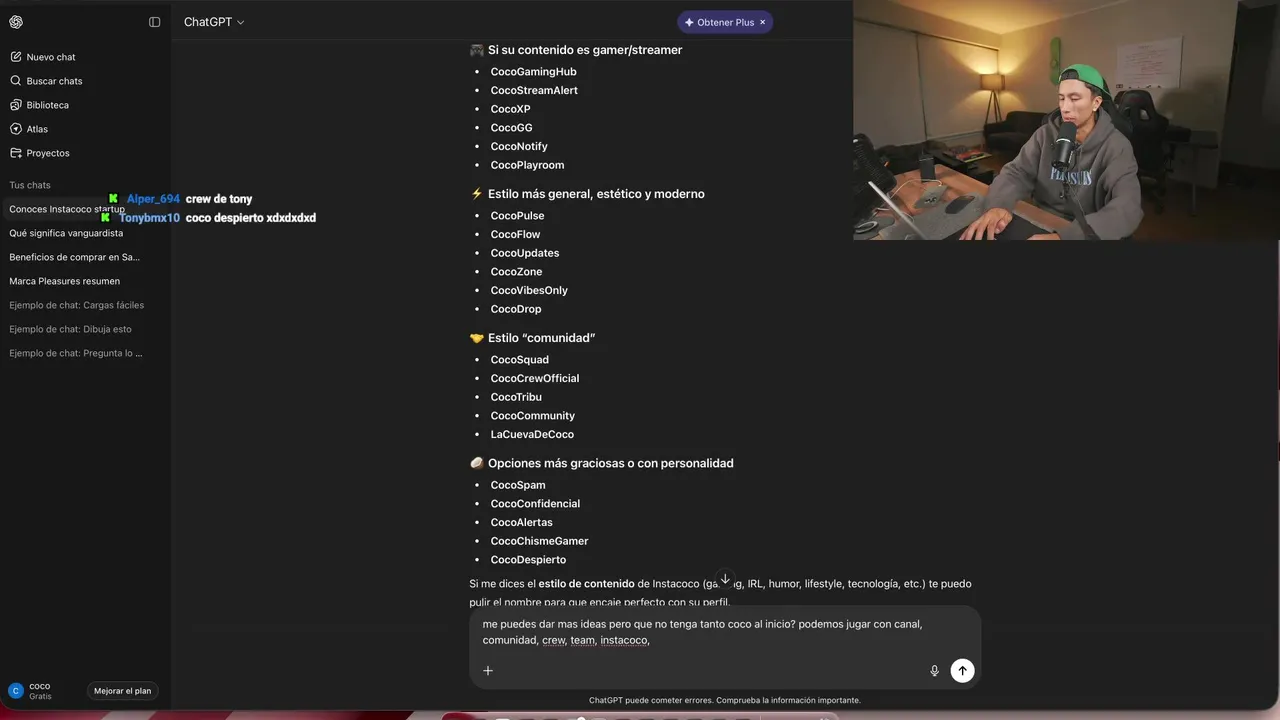
Task: Dismiss the Obtener Plus banner
Action: pos(763,22)
